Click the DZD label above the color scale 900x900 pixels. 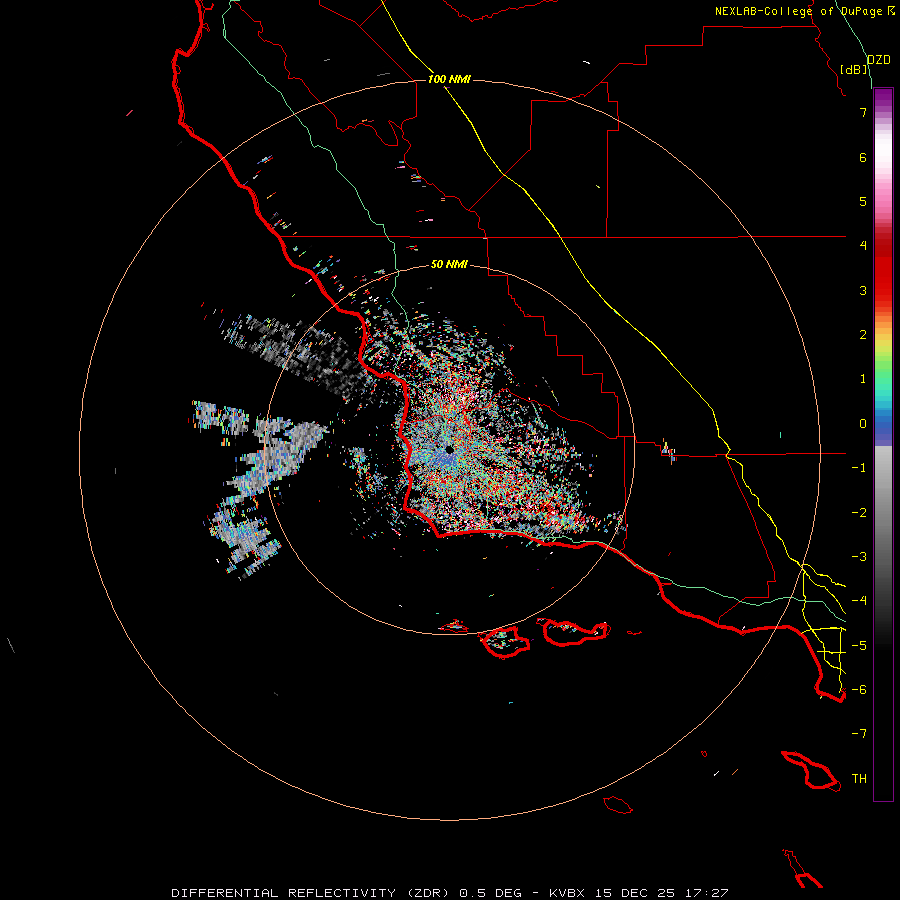coord(879,60)
